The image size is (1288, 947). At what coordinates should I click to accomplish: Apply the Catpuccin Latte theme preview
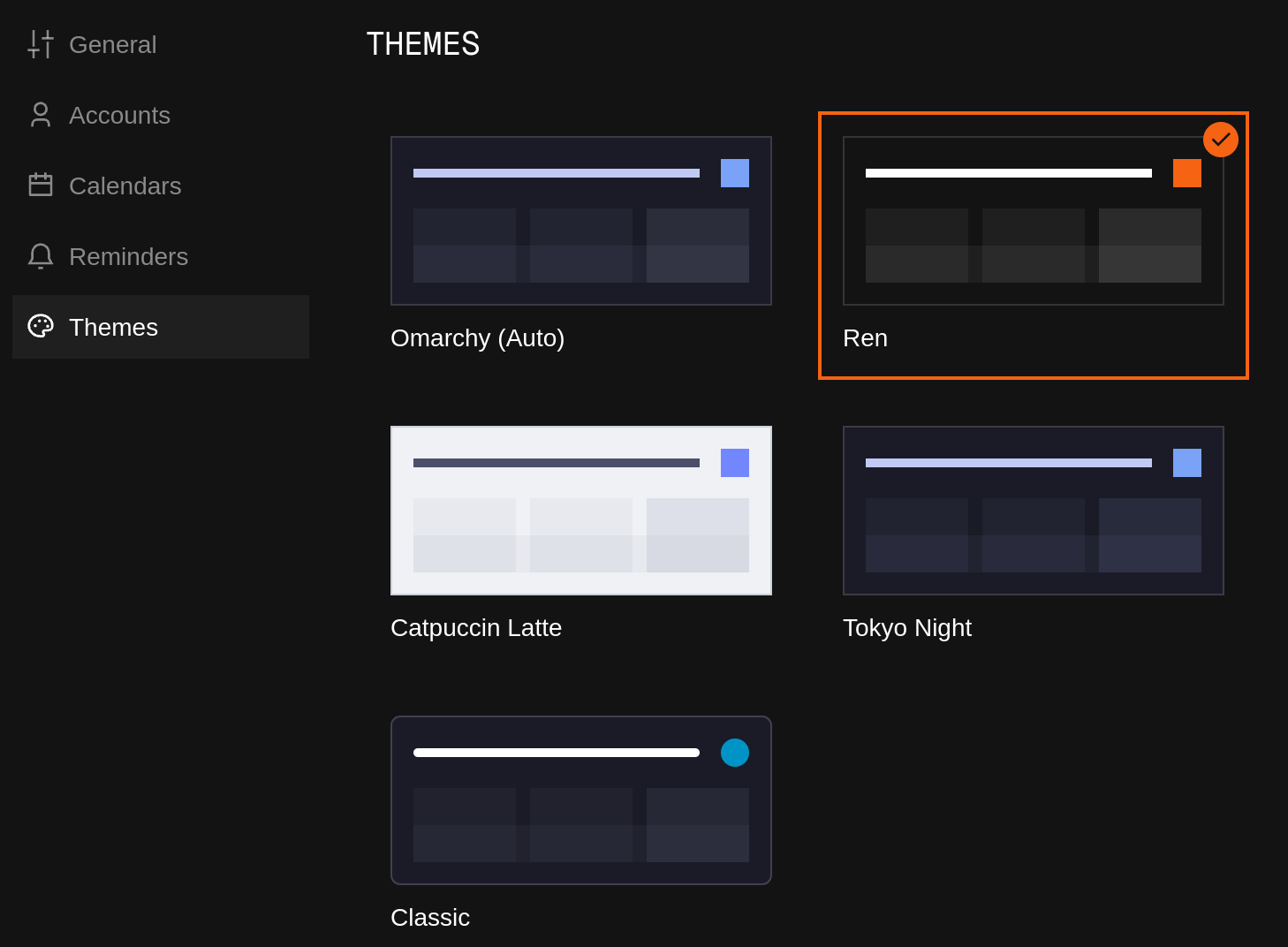click(581, 511)
